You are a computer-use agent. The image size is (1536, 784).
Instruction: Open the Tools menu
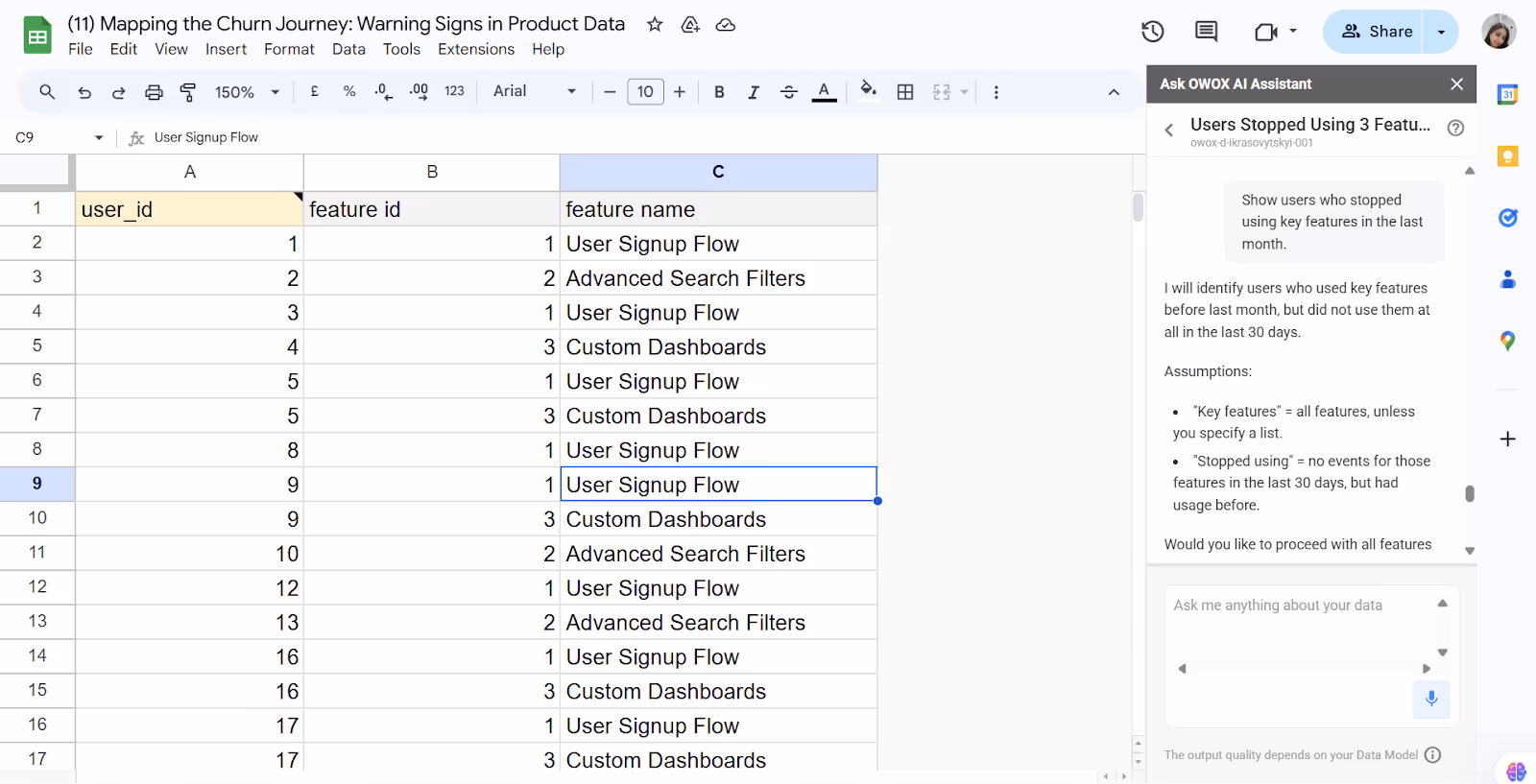(401, 49)
